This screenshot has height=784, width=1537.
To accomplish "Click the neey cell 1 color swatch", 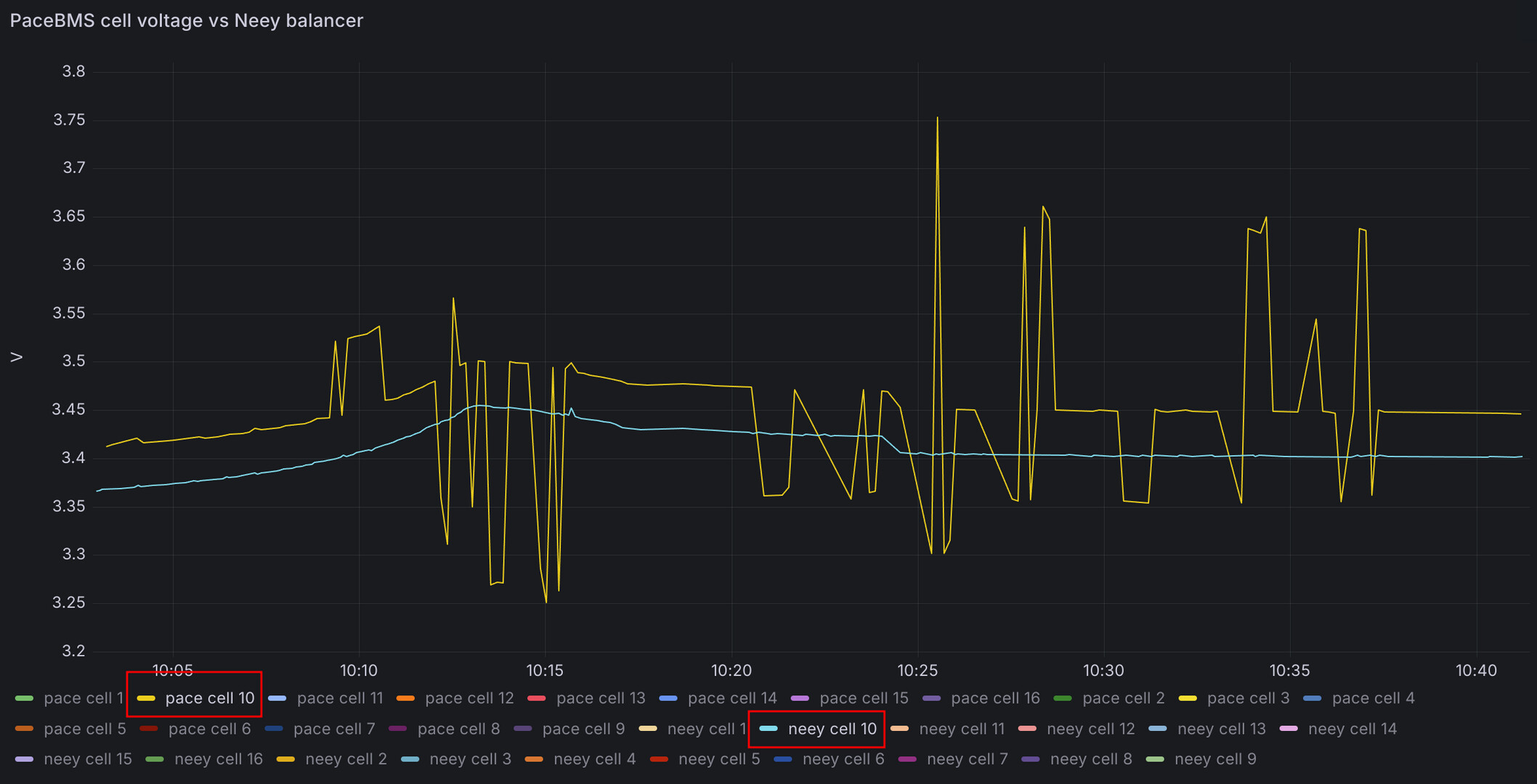I will [x=648, y=729].
